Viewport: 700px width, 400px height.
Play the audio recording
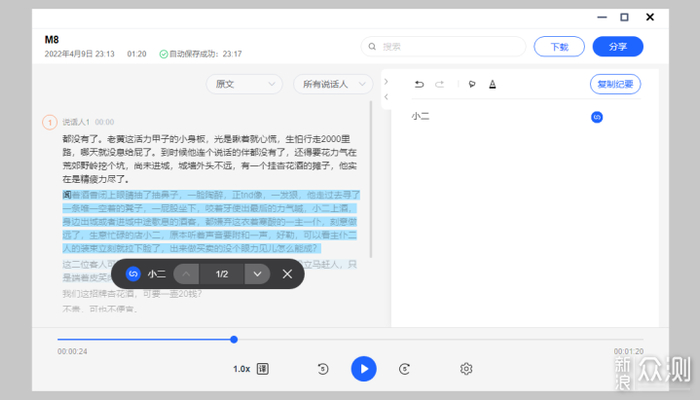(363, 369)
